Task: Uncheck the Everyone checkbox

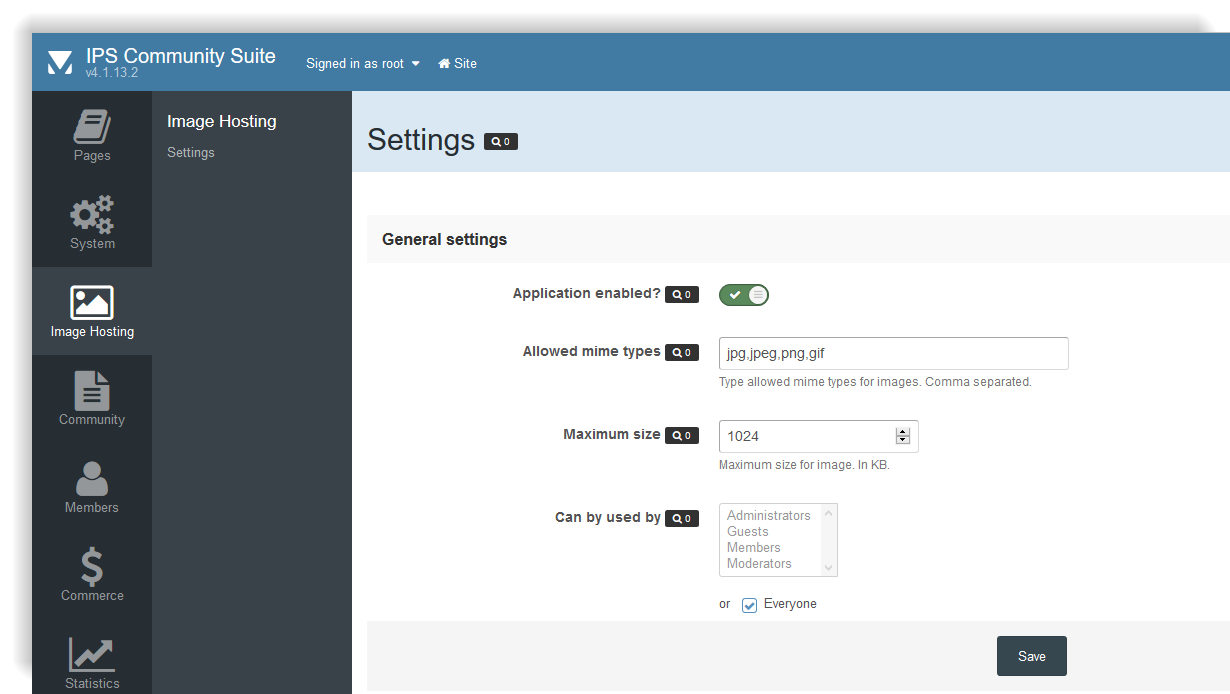Action: pos(750,605)
